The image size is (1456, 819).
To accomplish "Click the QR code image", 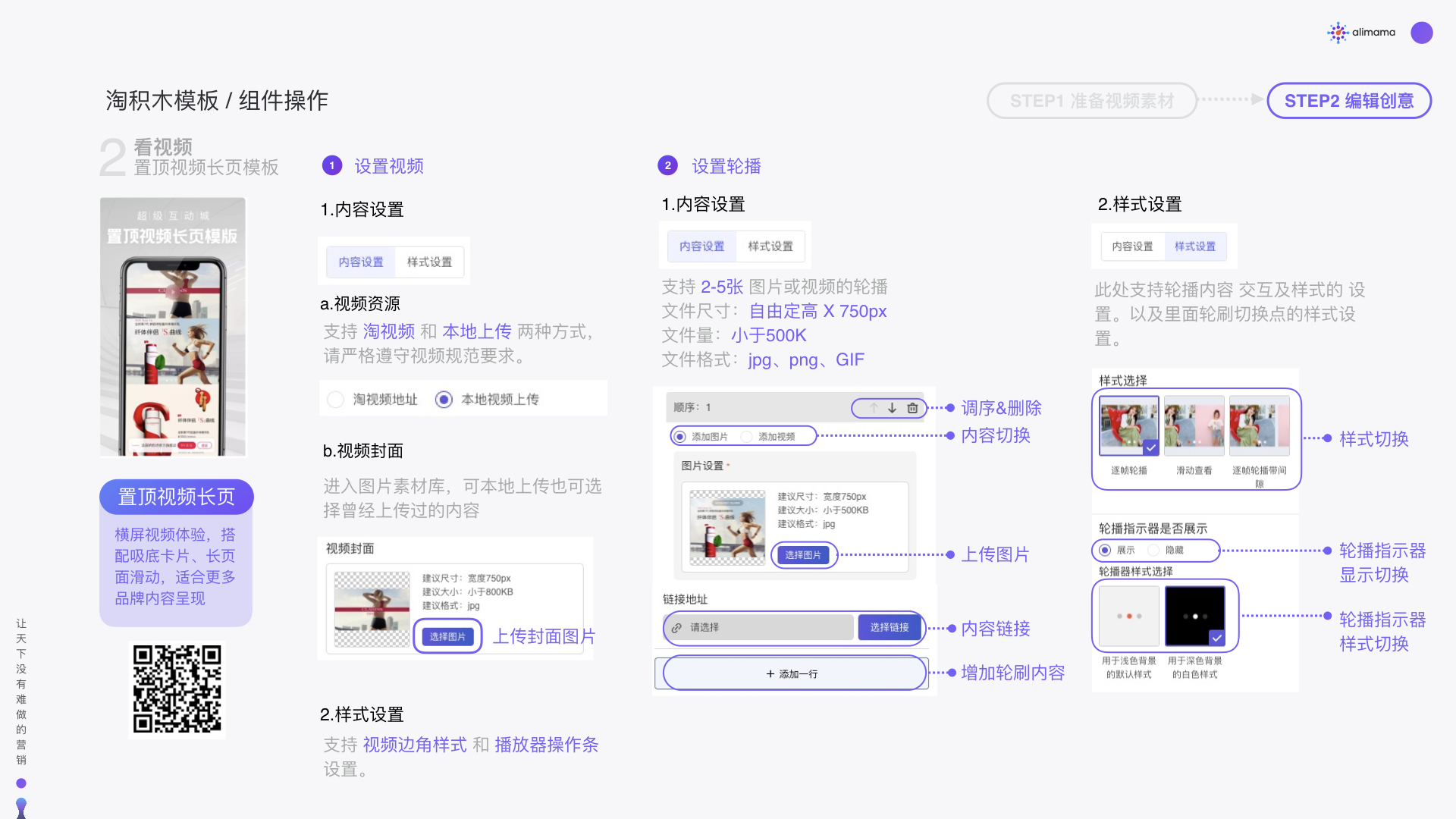I will point(177,689).
